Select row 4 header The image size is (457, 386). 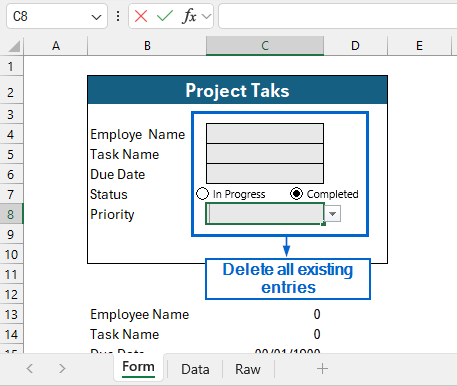(x=11, y=134)
